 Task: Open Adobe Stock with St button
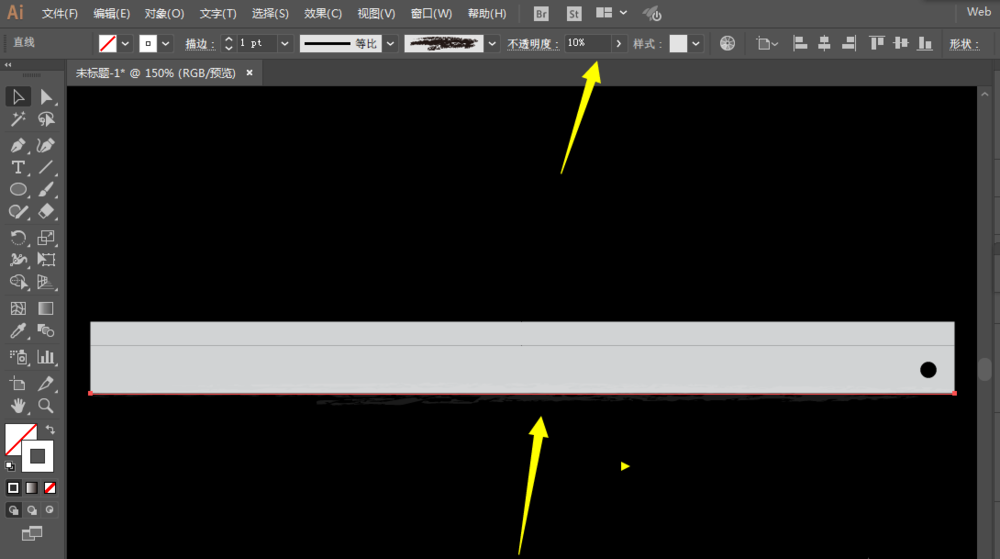(574, 13)
